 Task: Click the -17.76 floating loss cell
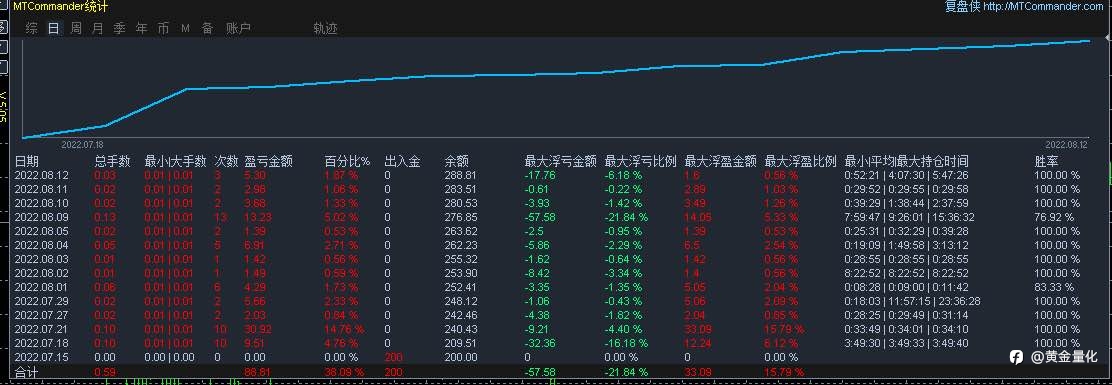point(540,175)
